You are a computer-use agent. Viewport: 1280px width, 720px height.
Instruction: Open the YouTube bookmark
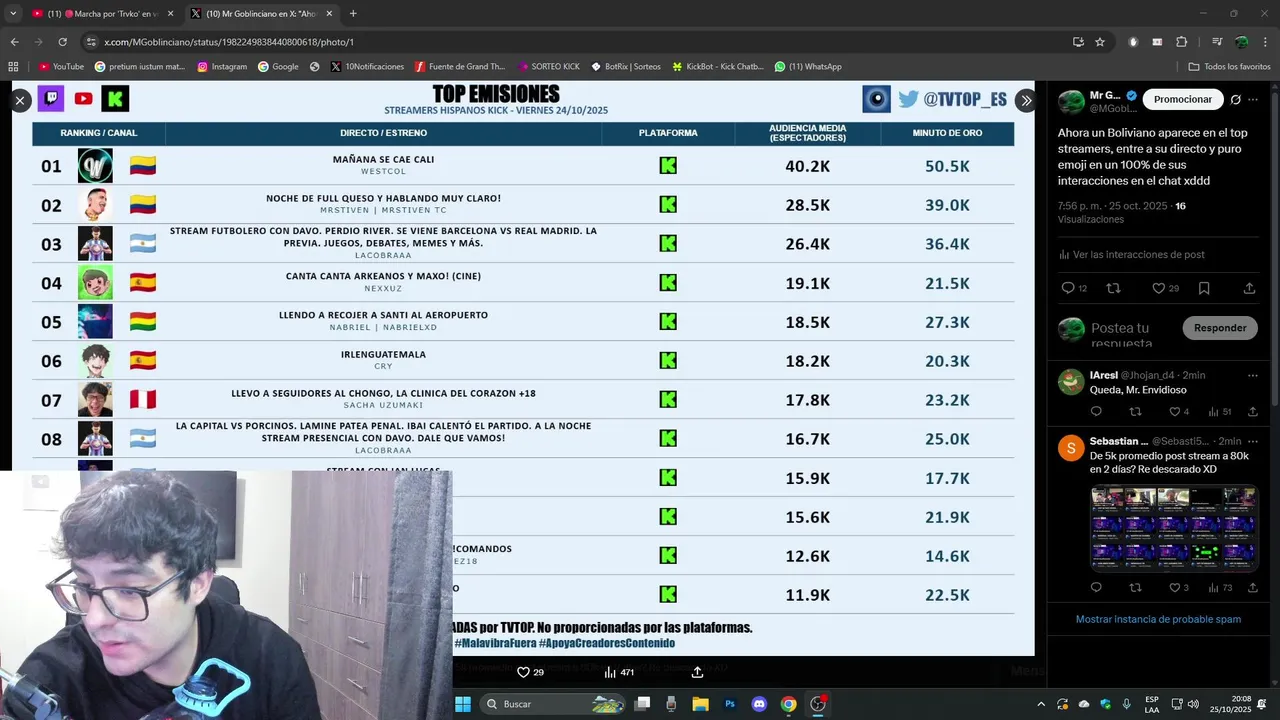coord(61,67)
